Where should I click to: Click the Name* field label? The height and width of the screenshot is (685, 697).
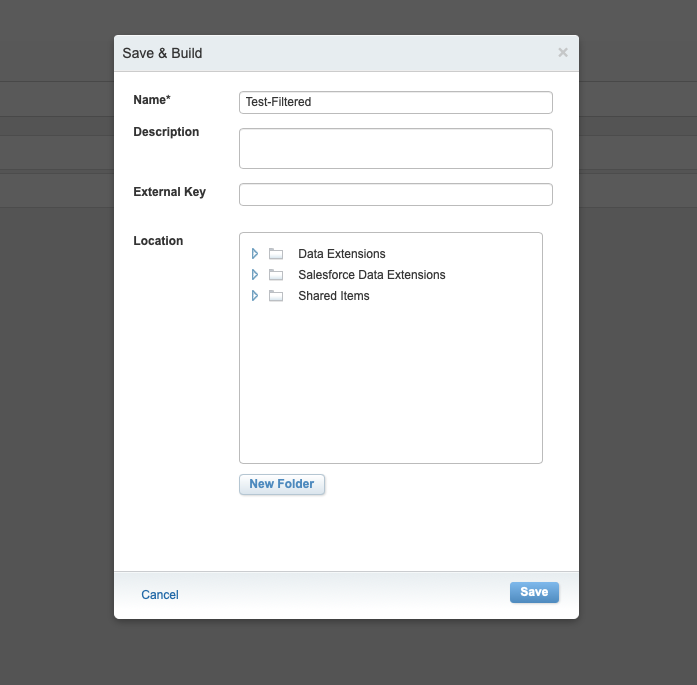pyautogui.click(x=152, y=100)
